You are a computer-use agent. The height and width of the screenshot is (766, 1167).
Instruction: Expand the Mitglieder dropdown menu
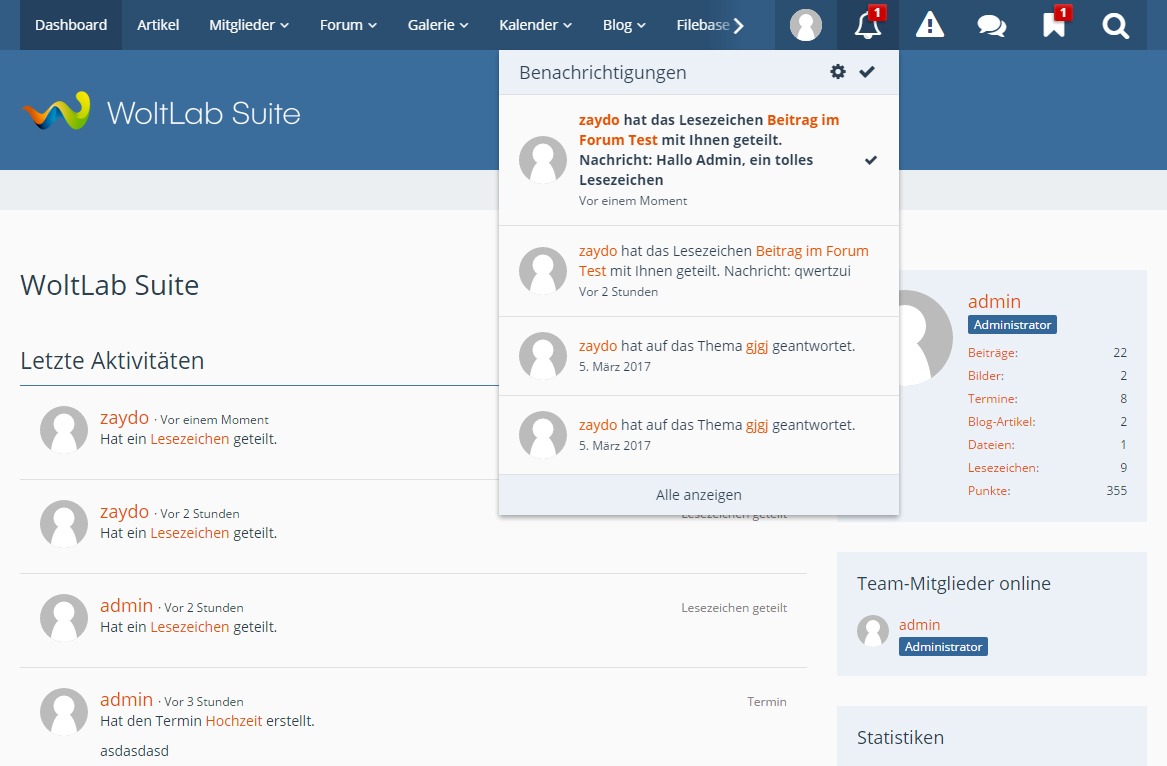click(249, 25)
